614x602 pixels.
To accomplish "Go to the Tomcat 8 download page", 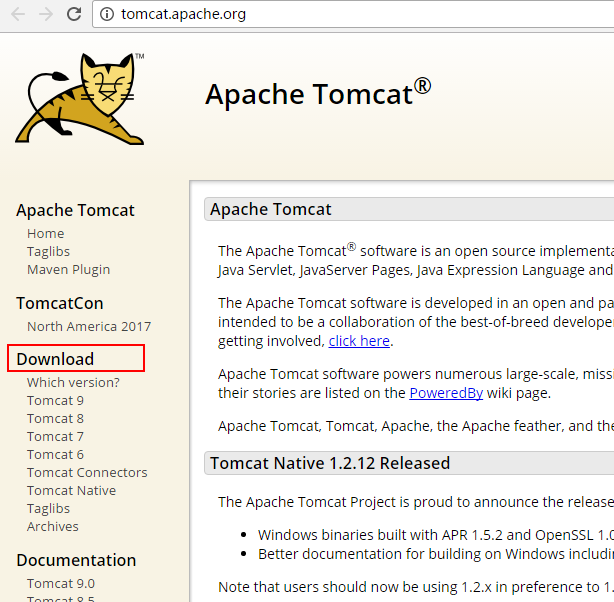I will point(55,418).
